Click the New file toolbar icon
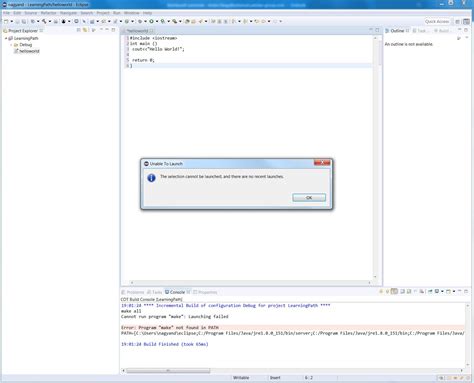Viewport: 474px width, 383px height. point(6,21)
